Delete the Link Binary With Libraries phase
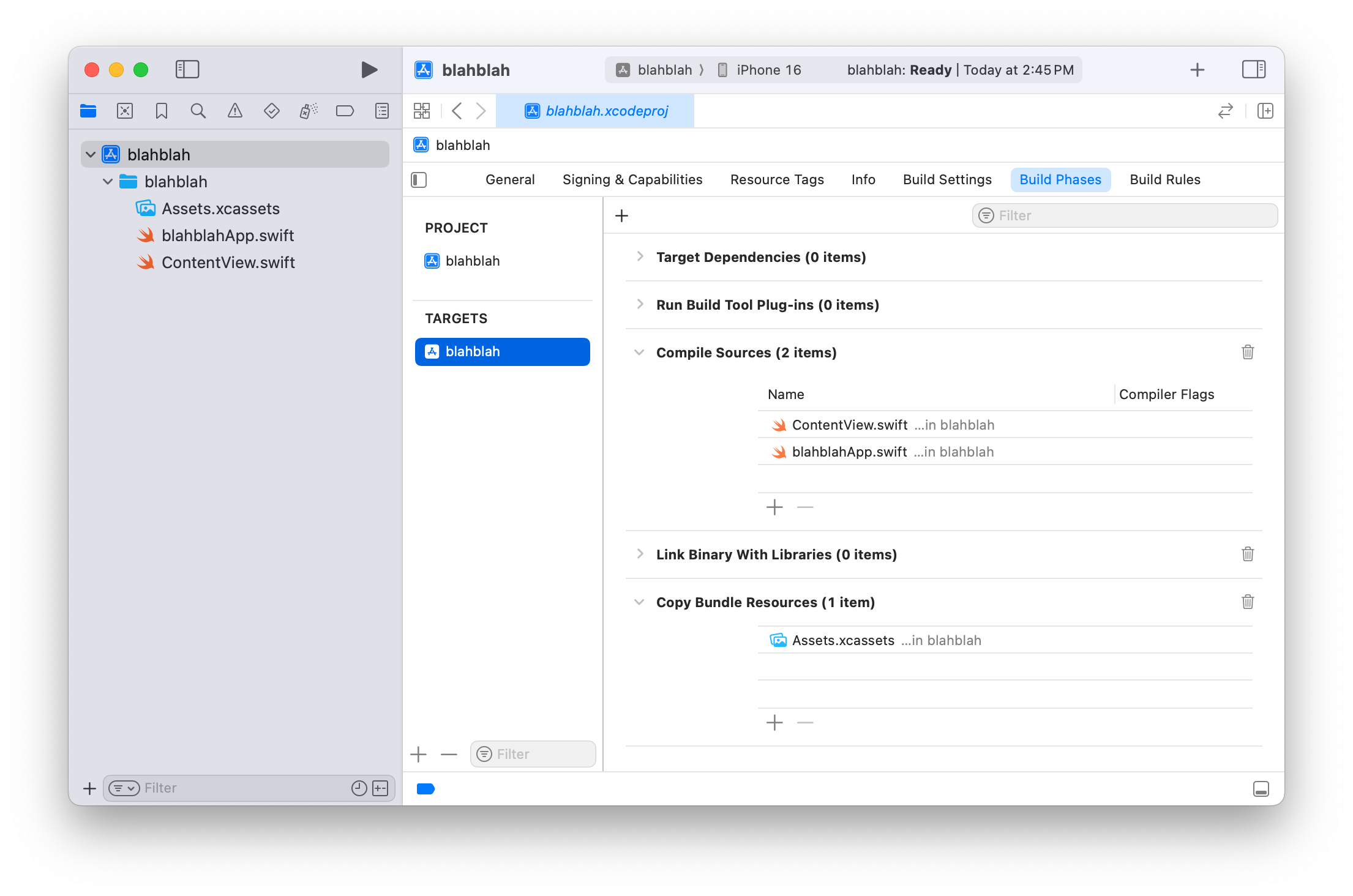Screen dimensions: 1353x896 (x=1248, y=554)
